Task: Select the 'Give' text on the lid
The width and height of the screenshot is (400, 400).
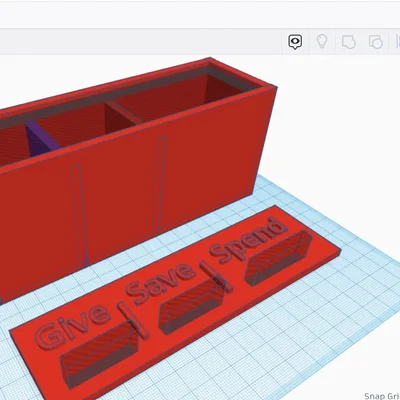Action: pyautogui.click(x=72, y=328)
